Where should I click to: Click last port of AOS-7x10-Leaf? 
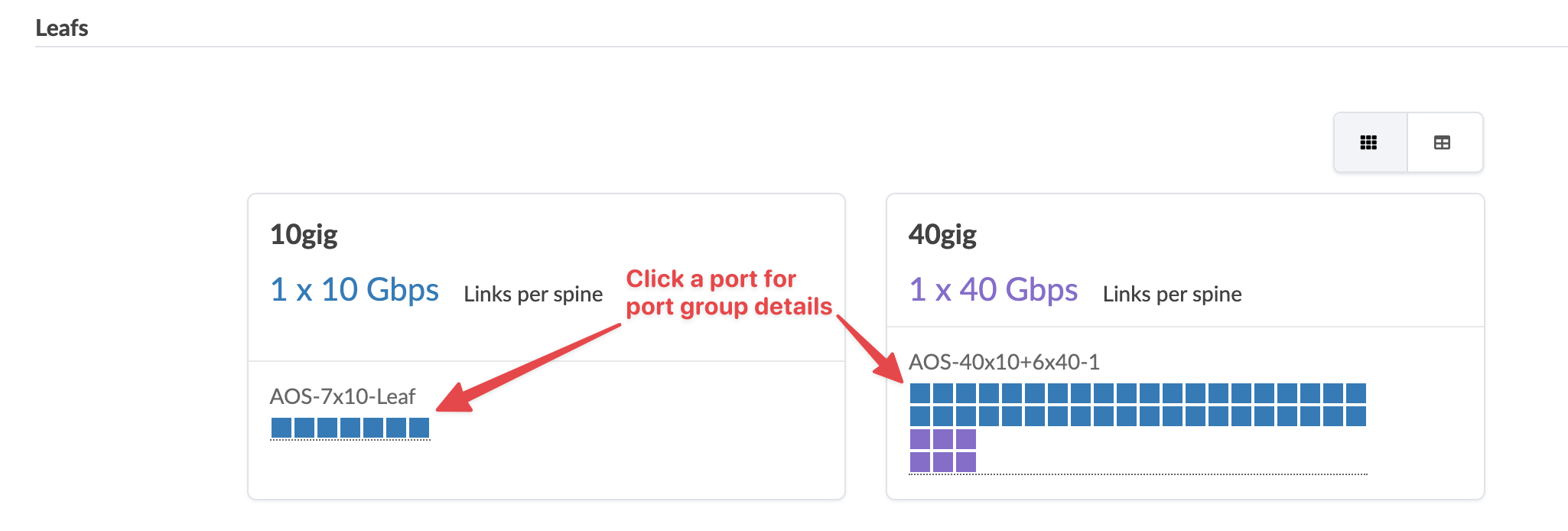point(419,428)
